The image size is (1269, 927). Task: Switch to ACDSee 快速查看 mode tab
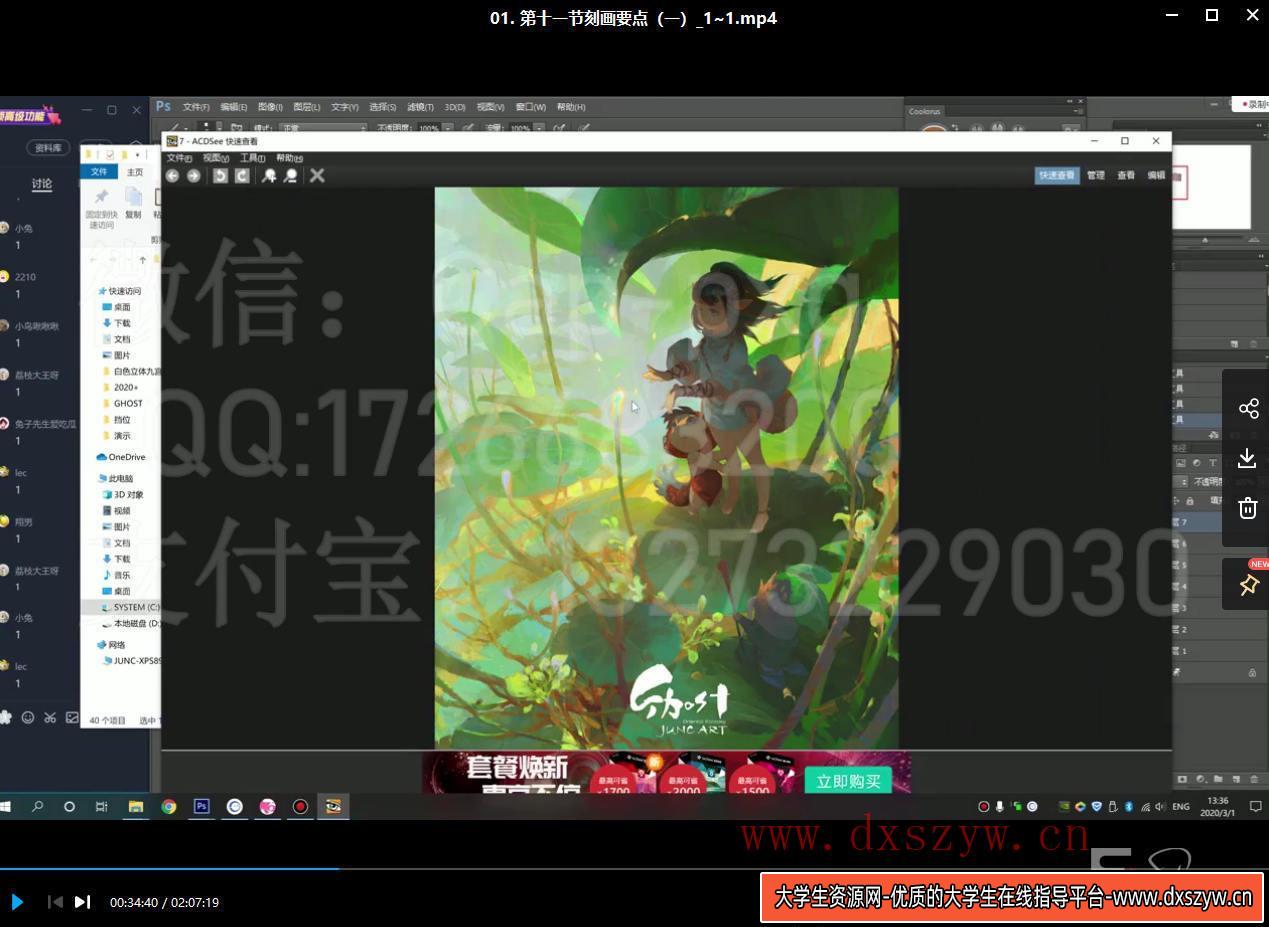[x=1057, y=175]
